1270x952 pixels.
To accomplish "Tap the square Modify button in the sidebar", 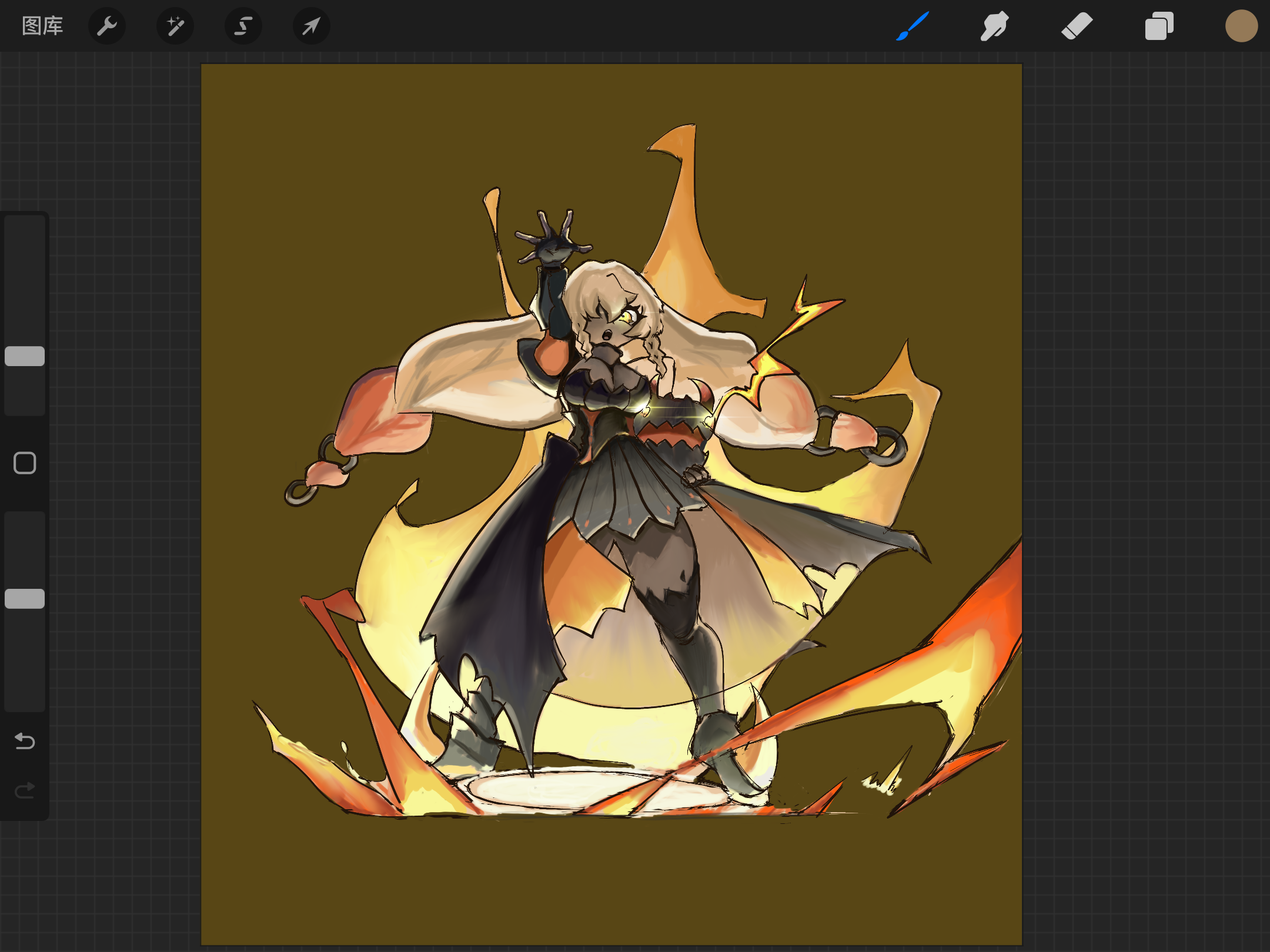I will [x=25, y=463].
